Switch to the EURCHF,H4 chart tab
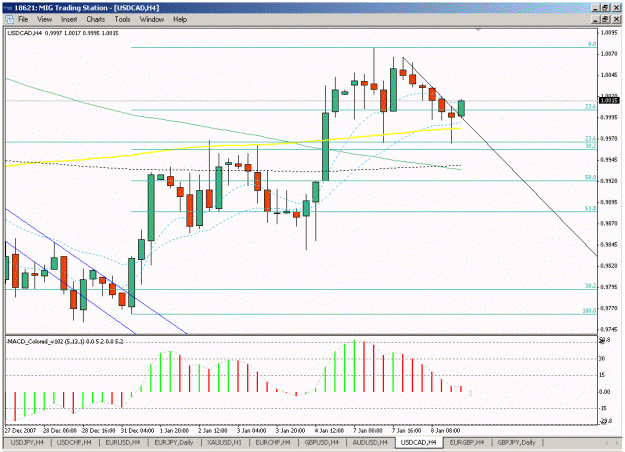 pyautogui.click(x=273, y=442)
